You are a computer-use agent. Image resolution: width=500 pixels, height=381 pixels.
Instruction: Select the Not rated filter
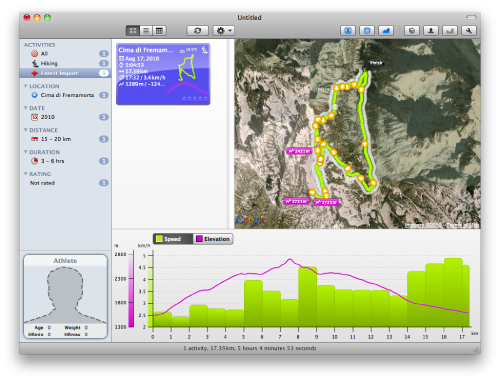click(x=65, y=183)
